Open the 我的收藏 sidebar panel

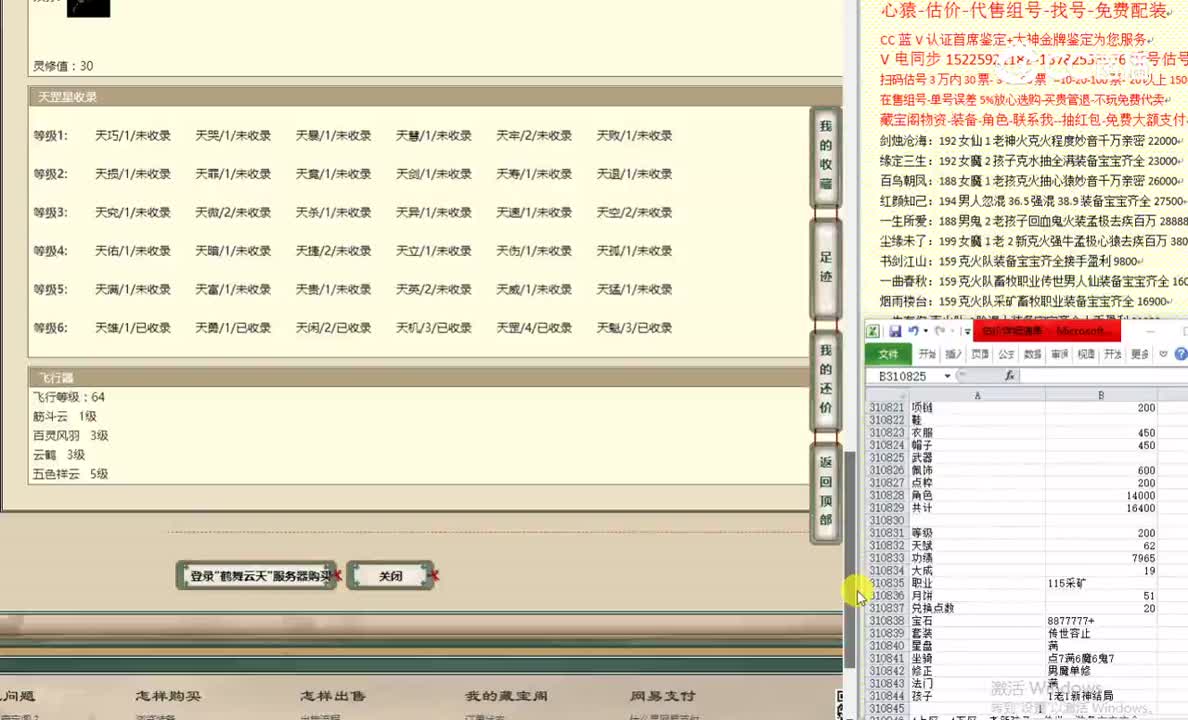point(825,155)
